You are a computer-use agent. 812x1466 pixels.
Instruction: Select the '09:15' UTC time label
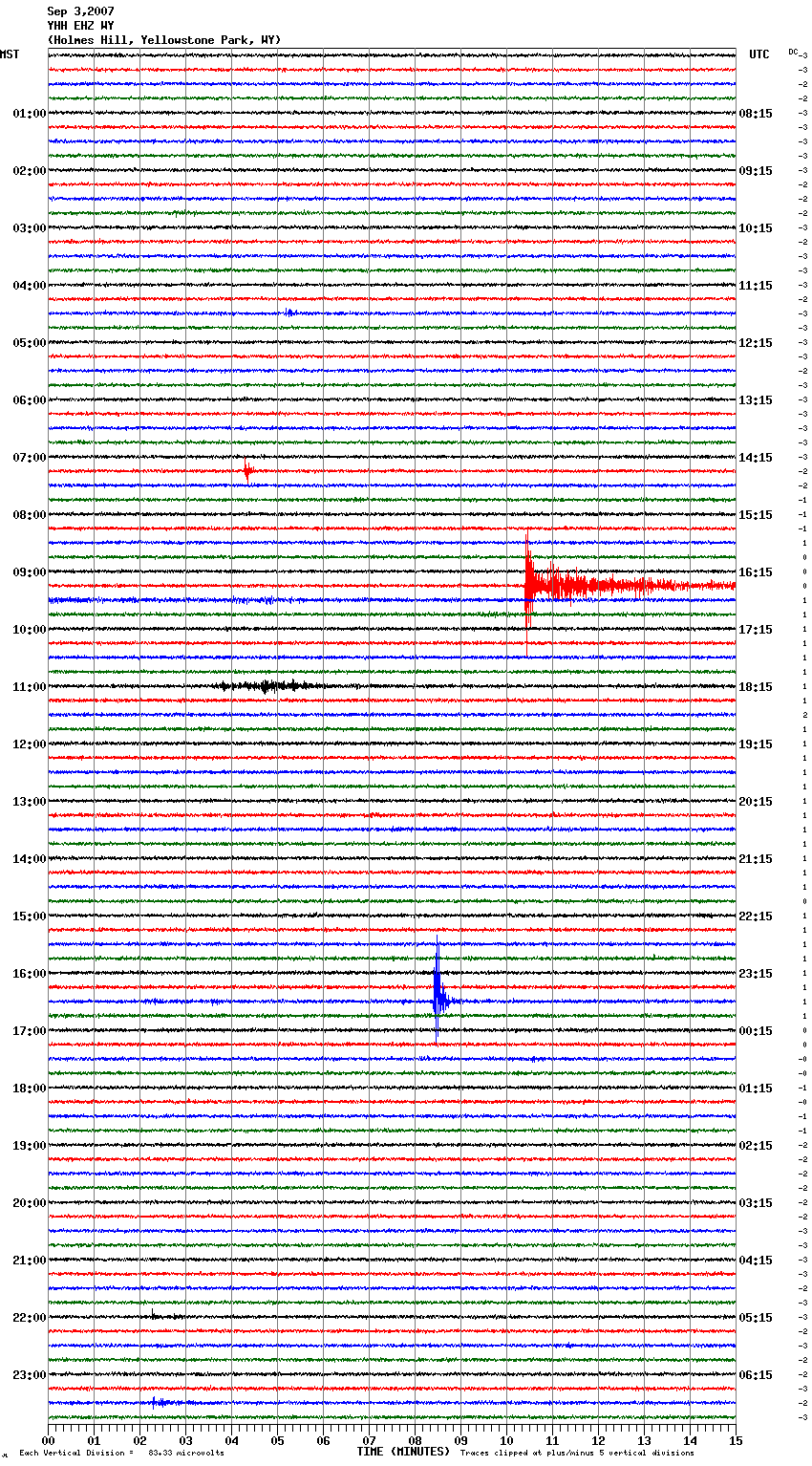(756, 171)
